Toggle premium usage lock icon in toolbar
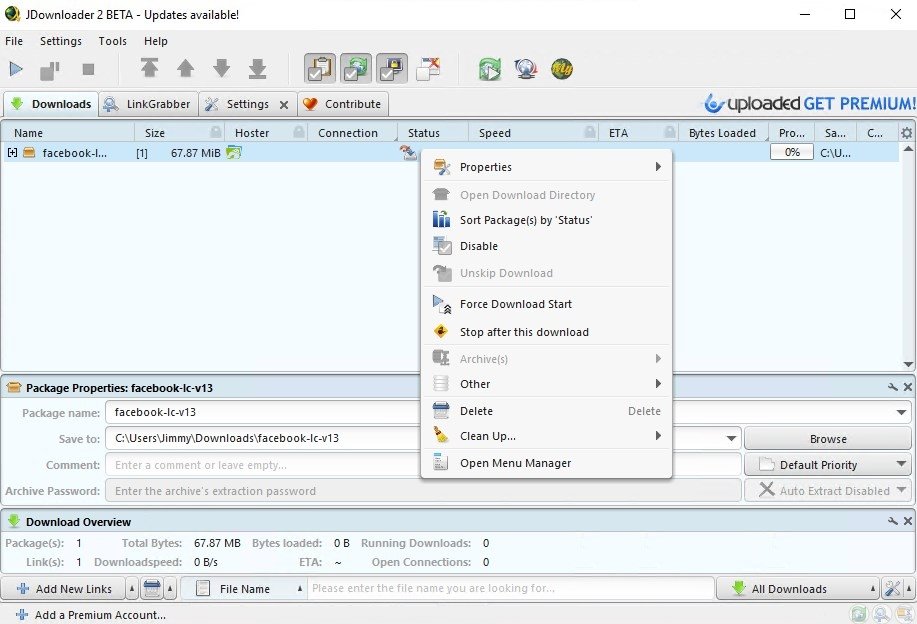This screenshot has width=917, height=624. 392,68
